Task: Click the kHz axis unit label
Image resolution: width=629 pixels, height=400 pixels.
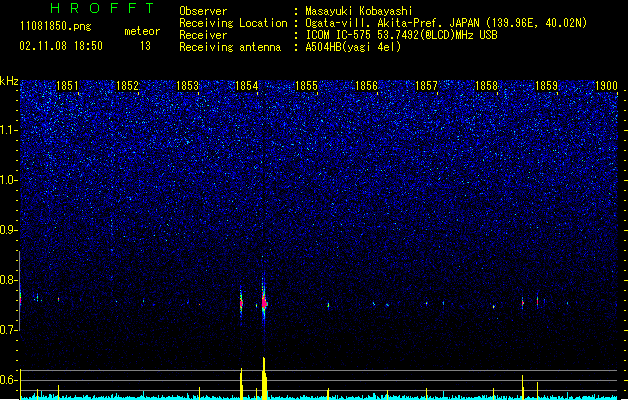Action: (x=9, y=81)
